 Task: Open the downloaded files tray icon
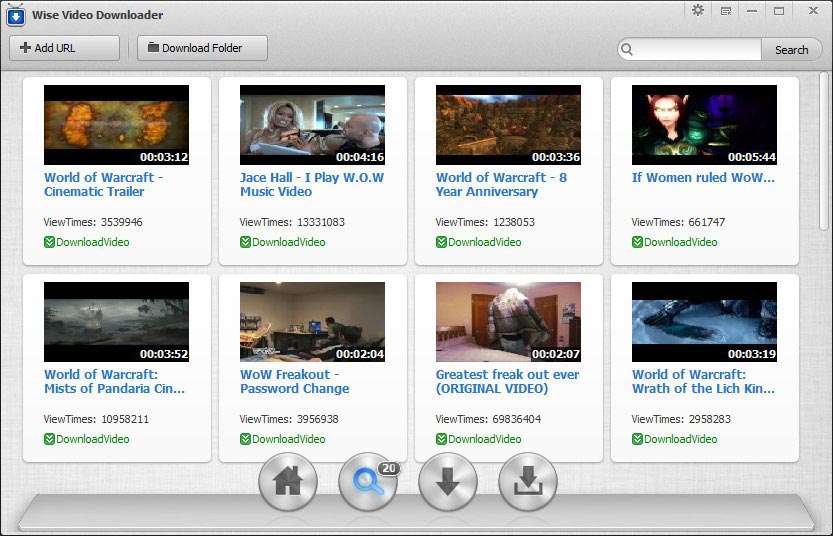[x=527, y=482]
